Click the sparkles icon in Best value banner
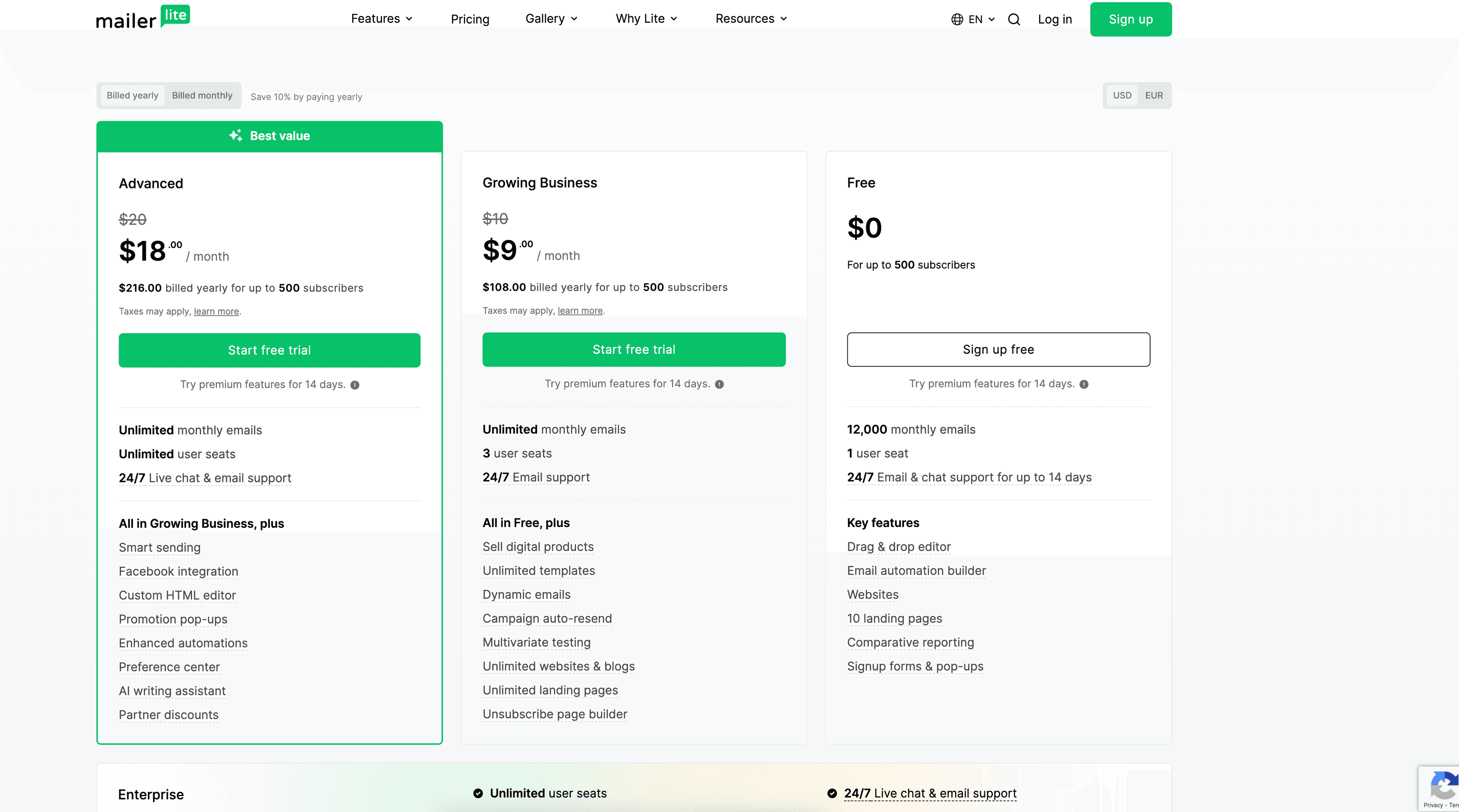Image resolution: width=1459 pixels, height=812 pixels. (235, 135)
